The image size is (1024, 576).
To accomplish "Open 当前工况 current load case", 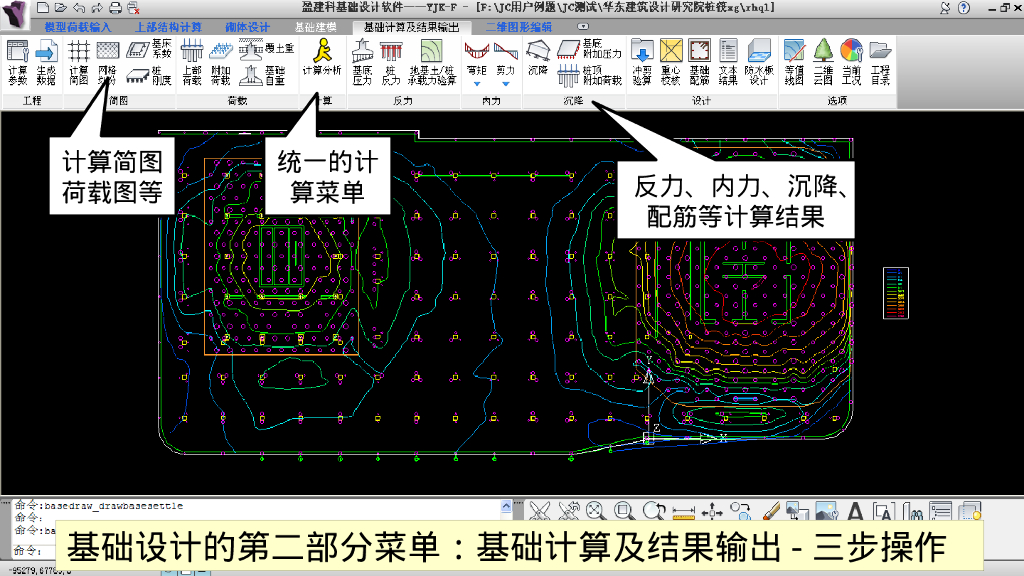I will 852,63.
